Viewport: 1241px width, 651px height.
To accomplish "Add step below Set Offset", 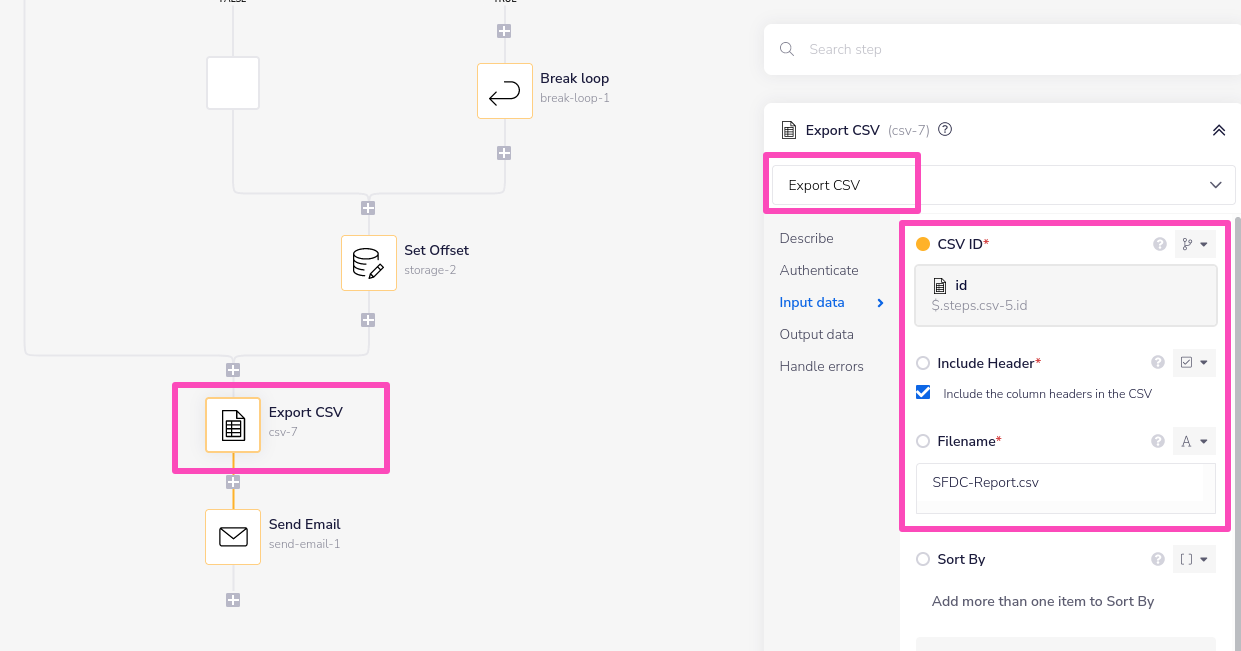I will point(368,320).
